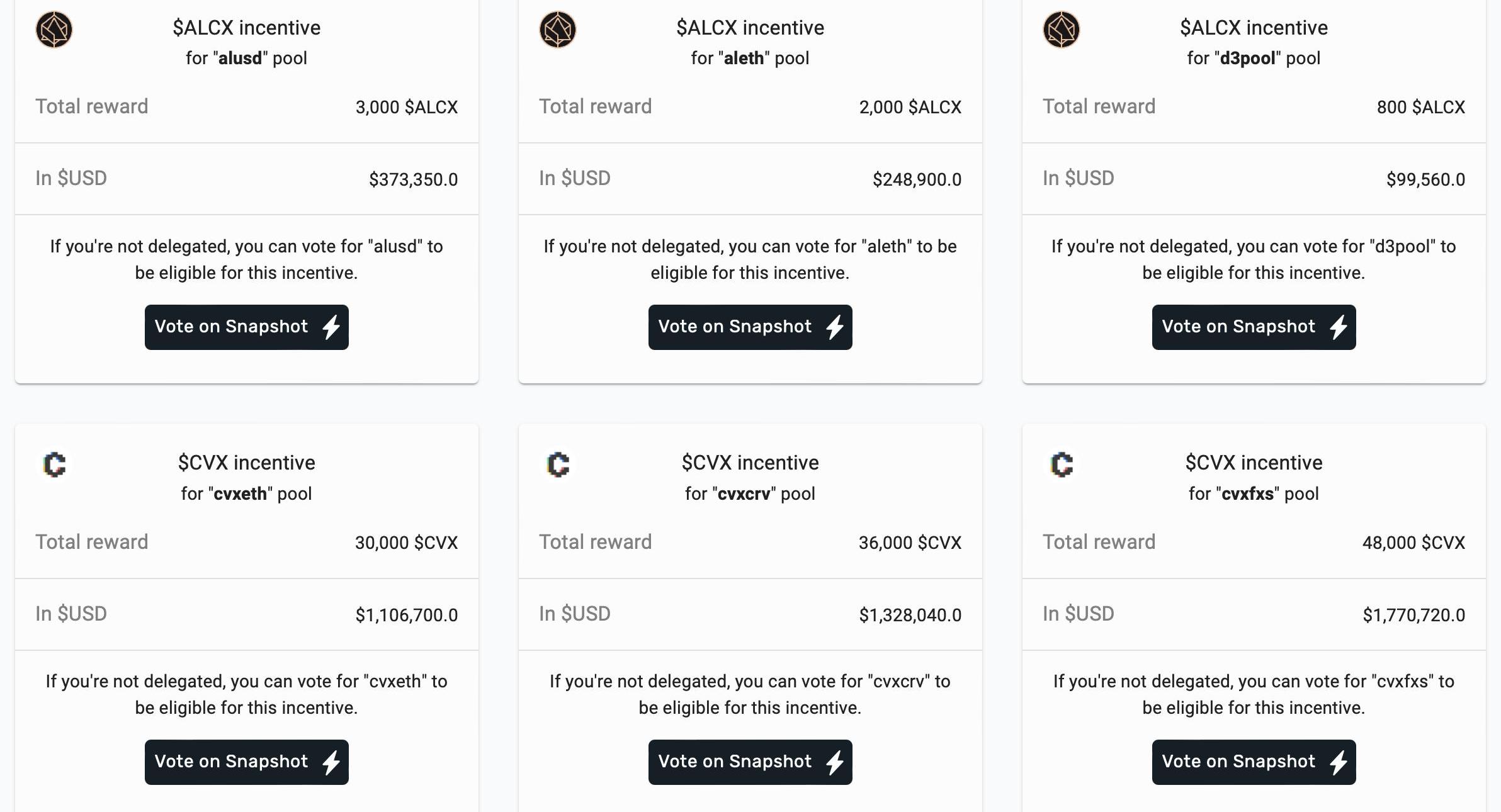
Task: Select the 3,000 $ALCX total reward value
Action: 407,107
